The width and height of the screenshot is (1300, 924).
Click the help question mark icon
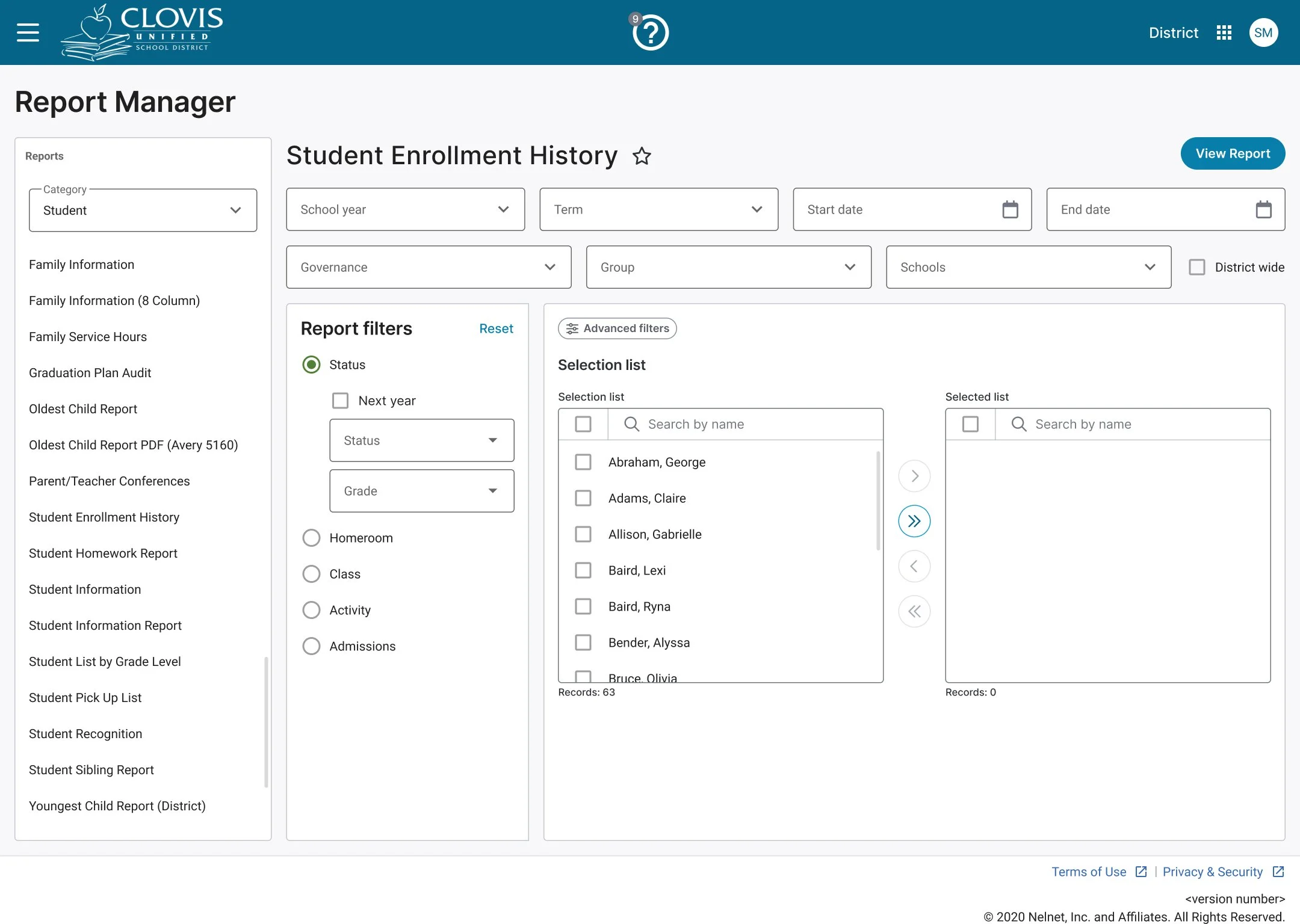(651, 34)
